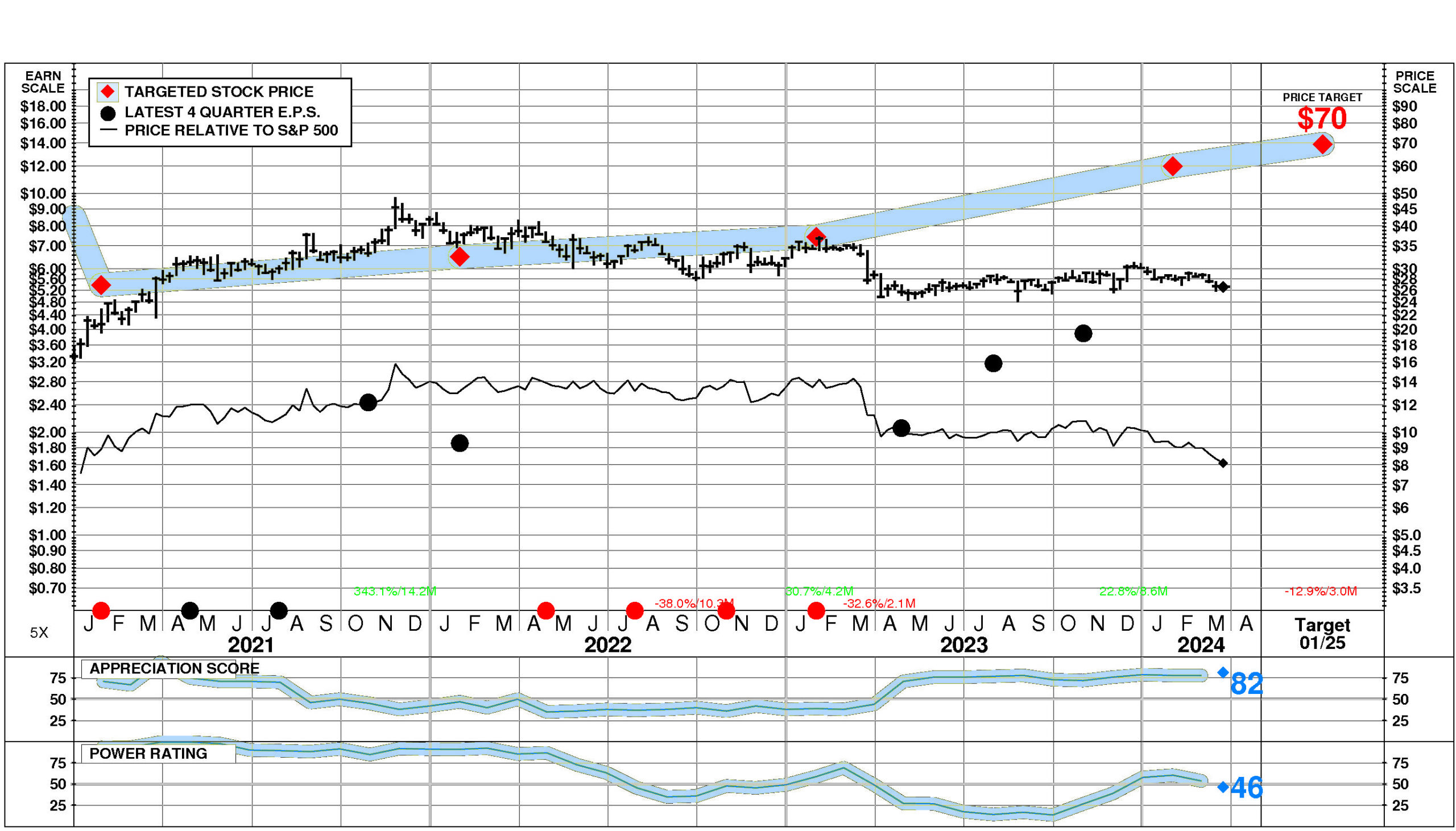This screenshot has width=1456, height=831.
Task: Click the green 343.1%/14.2M label
Action: click(395, 592)
